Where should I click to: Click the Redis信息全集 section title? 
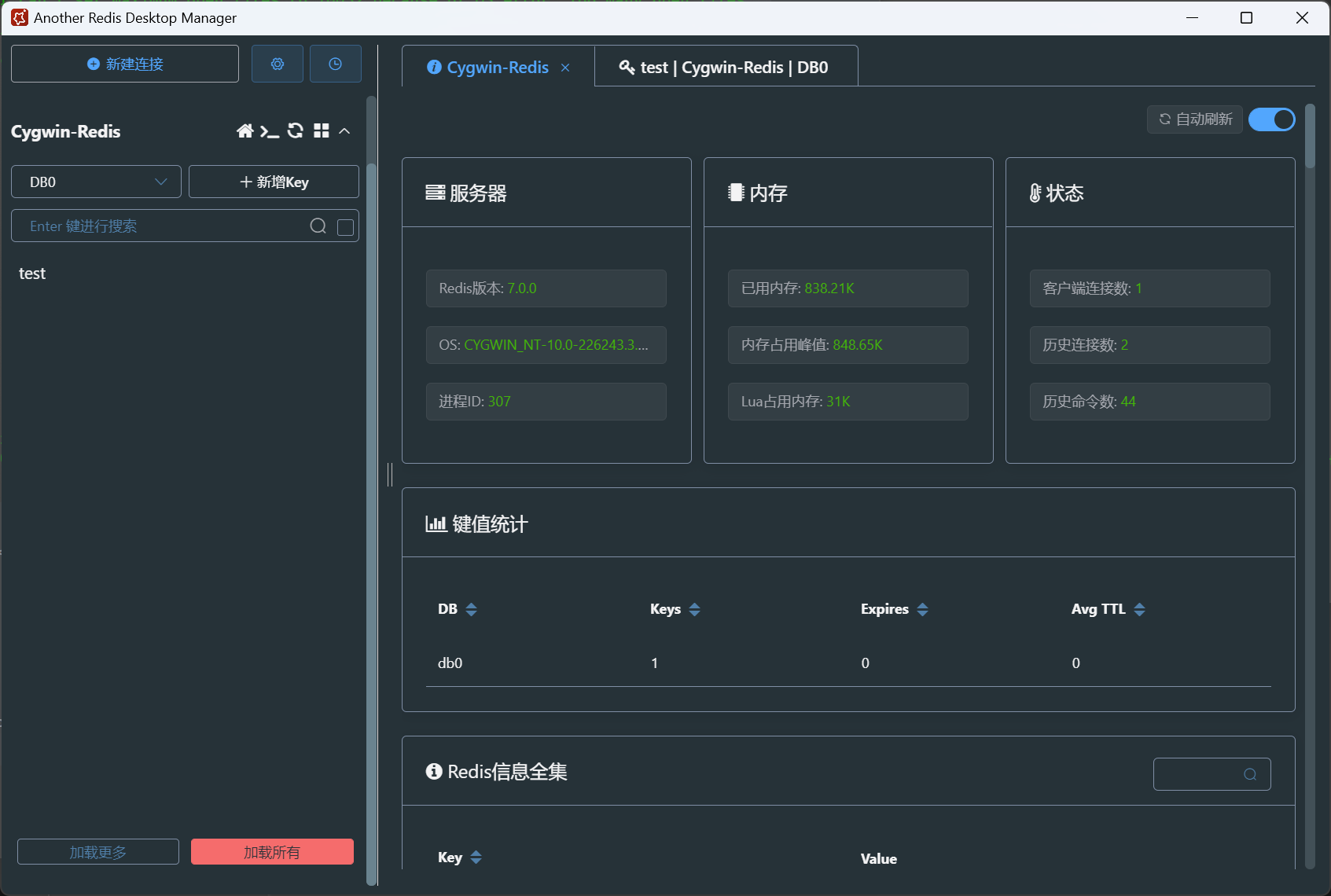pos(497,772)
